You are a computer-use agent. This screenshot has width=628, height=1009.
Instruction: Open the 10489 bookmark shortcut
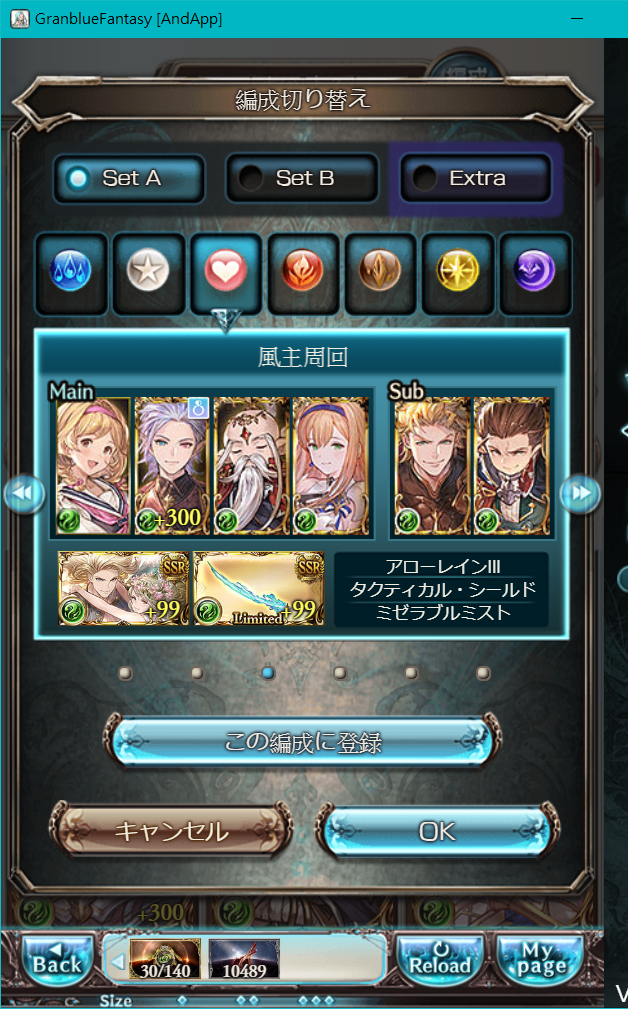(x=245, y=959)
